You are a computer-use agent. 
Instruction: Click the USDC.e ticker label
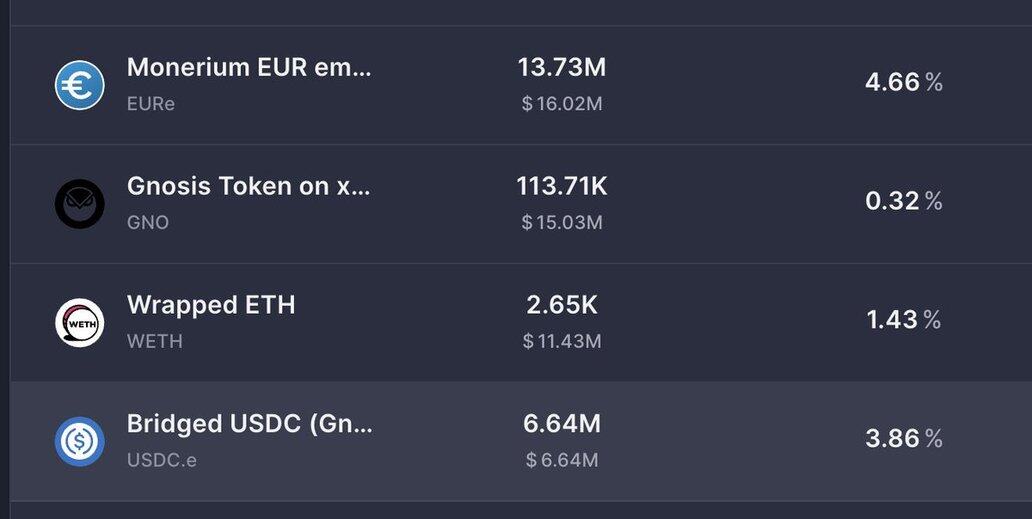coord(161,460)
